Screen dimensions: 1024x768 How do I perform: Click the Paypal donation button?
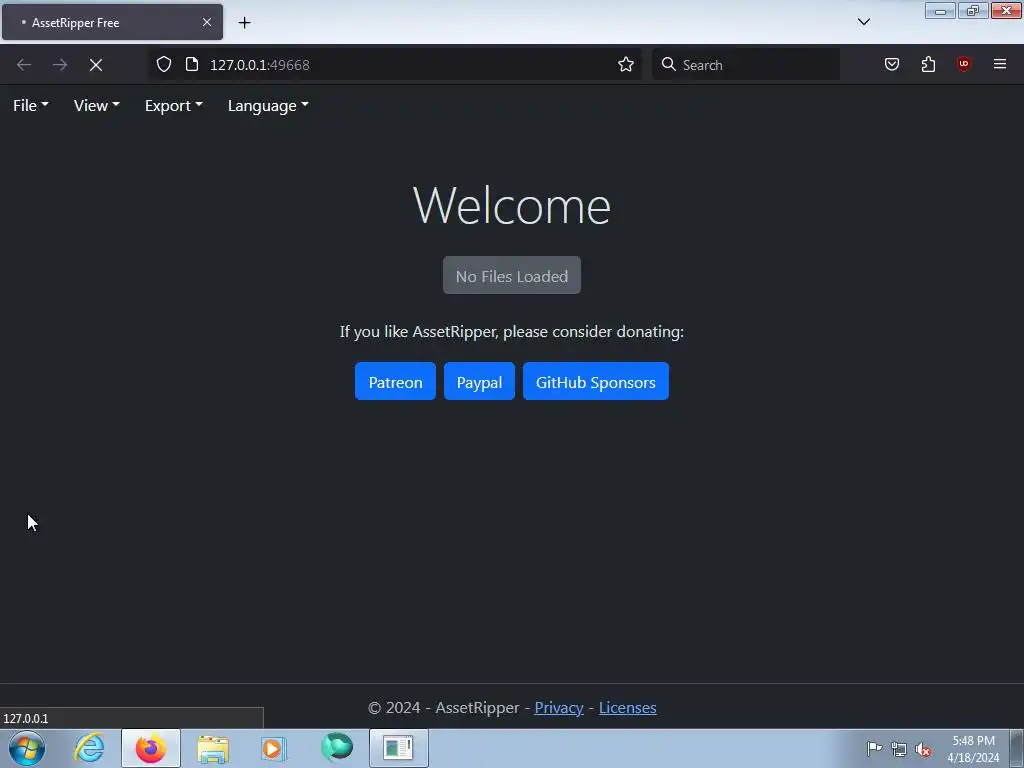tap(479, 381)
